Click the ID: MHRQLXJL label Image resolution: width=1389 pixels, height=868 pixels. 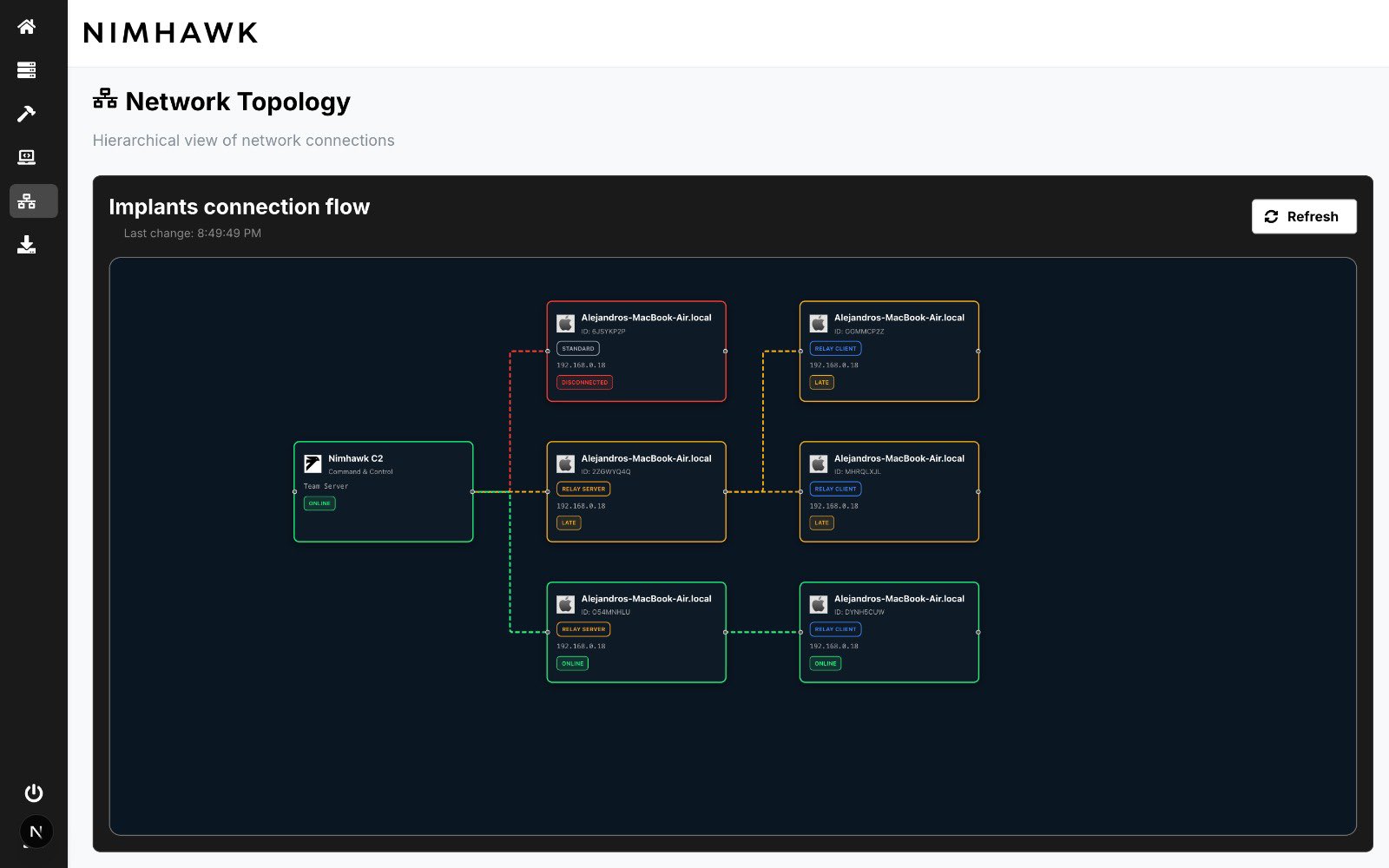coord(858,472)
